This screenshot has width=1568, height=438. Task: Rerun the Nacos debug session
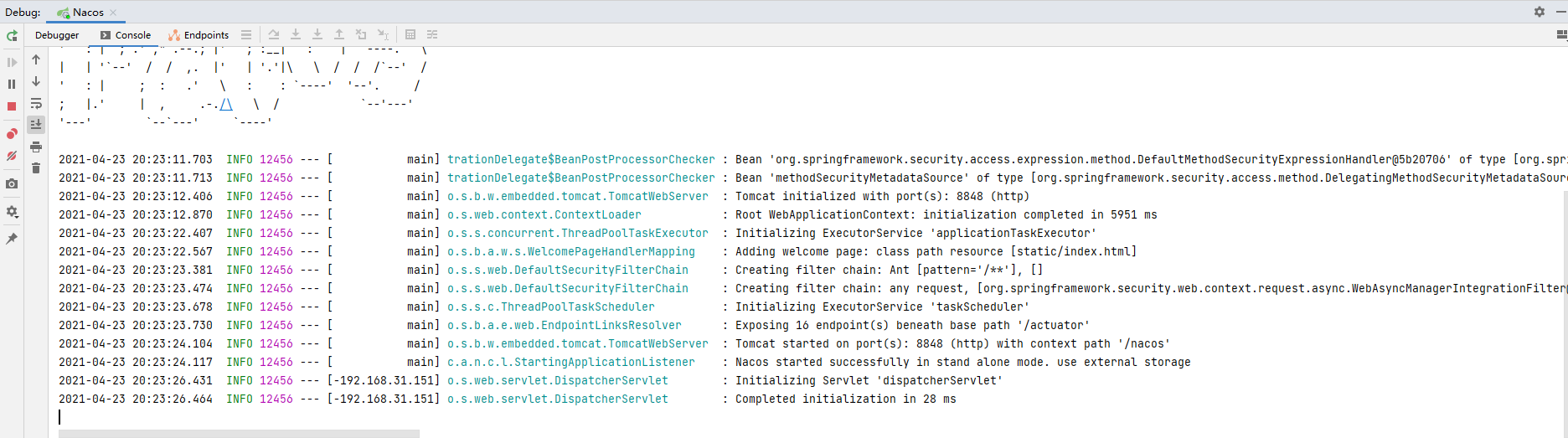(x=12, y=36)
